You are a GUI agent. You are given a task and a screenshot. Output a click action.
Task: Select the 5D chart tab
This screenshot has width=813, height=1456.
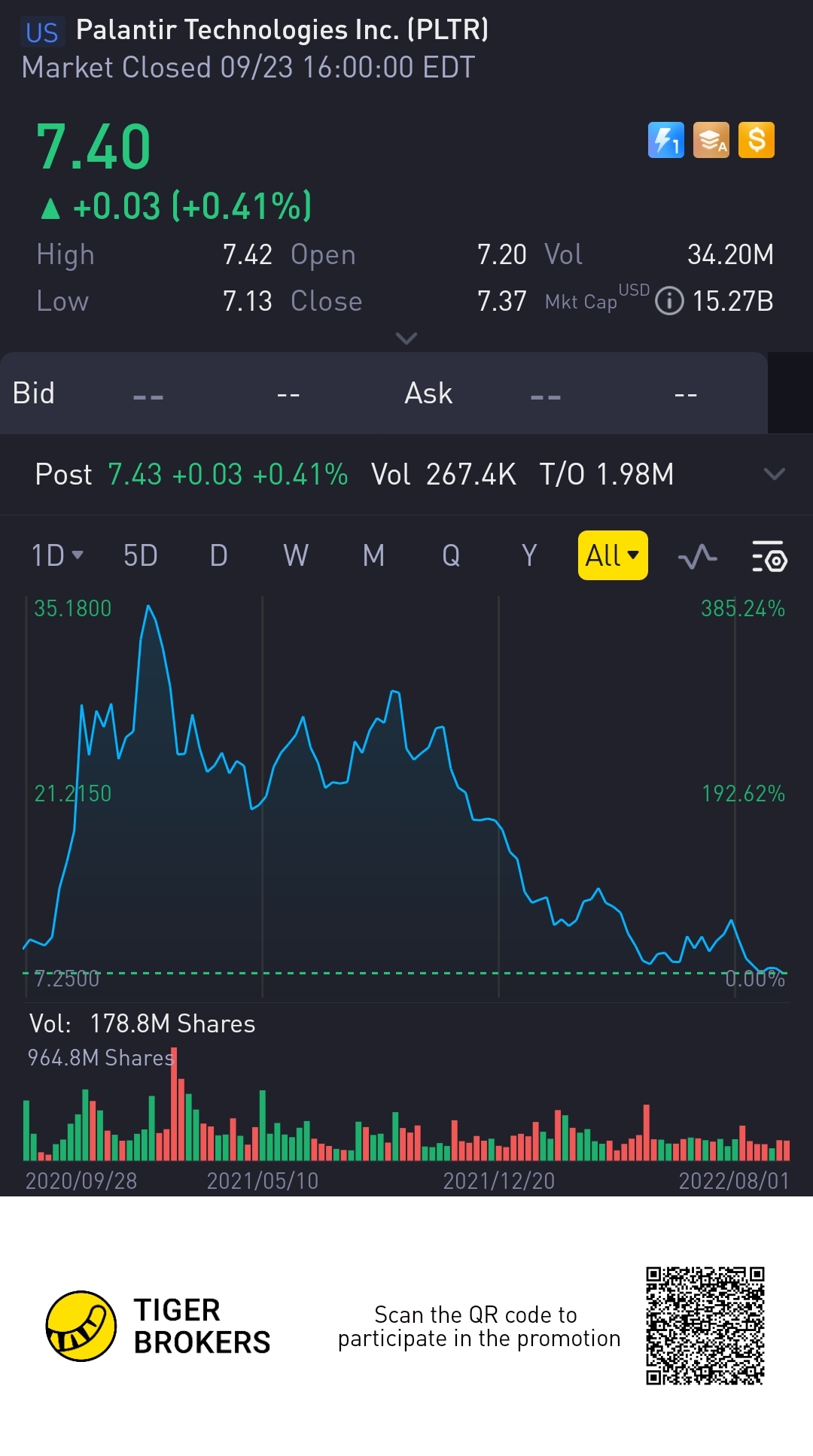pos(141,555)
